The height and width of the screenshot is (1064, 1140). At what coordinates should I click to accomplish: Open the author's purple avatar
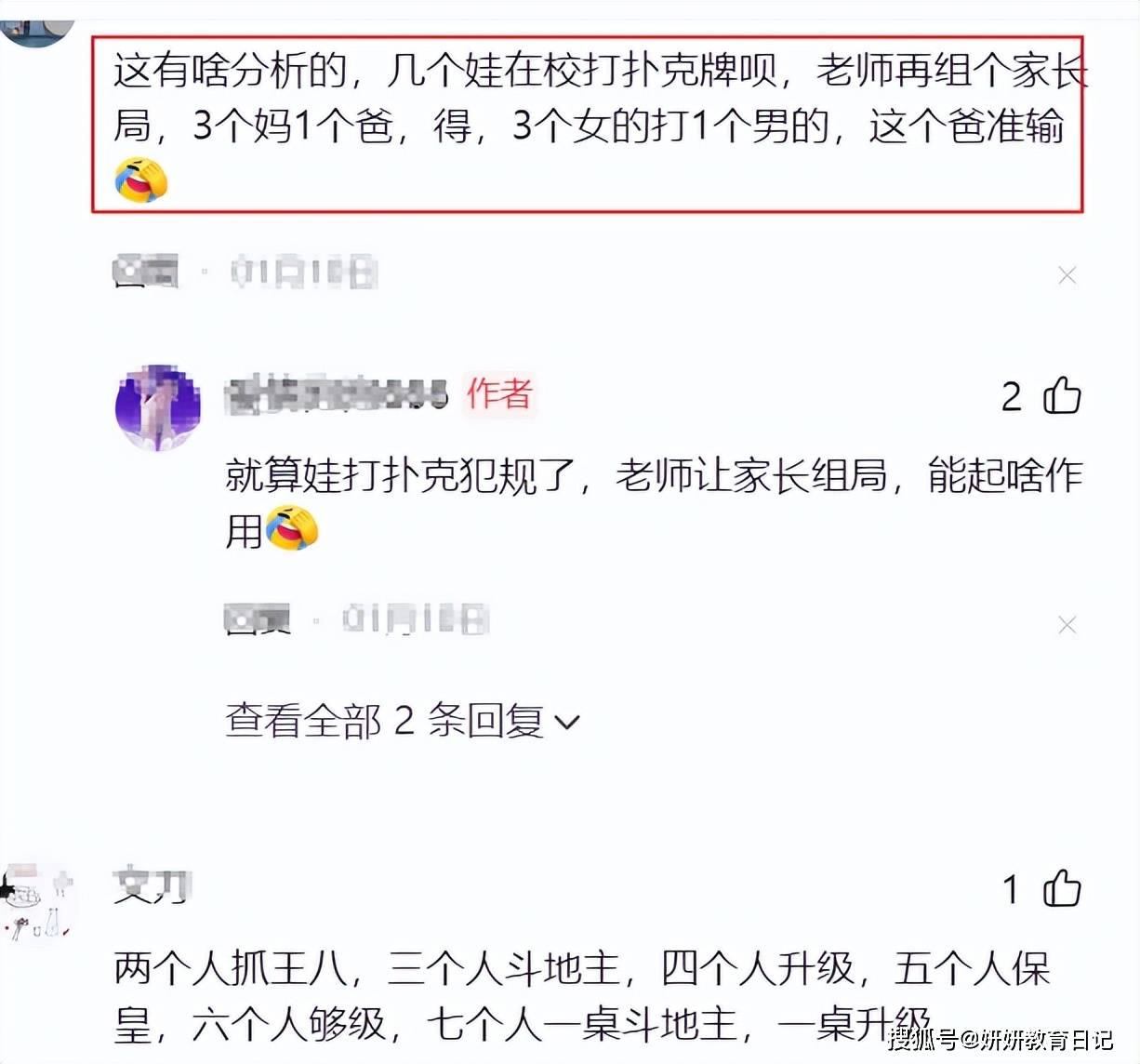157,407
